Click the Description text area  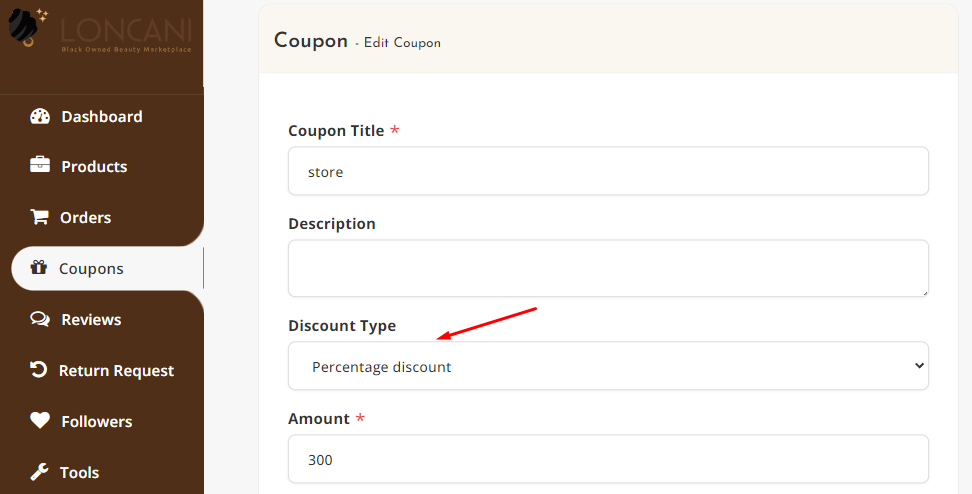(608, 268)
